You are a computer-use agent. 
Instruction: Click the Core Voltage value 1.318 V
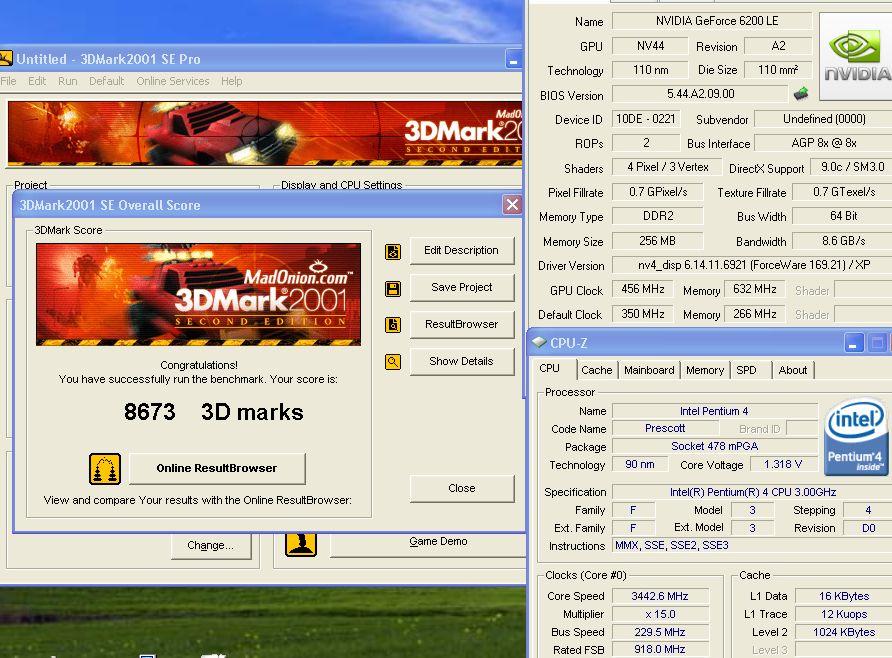point(783,464)
